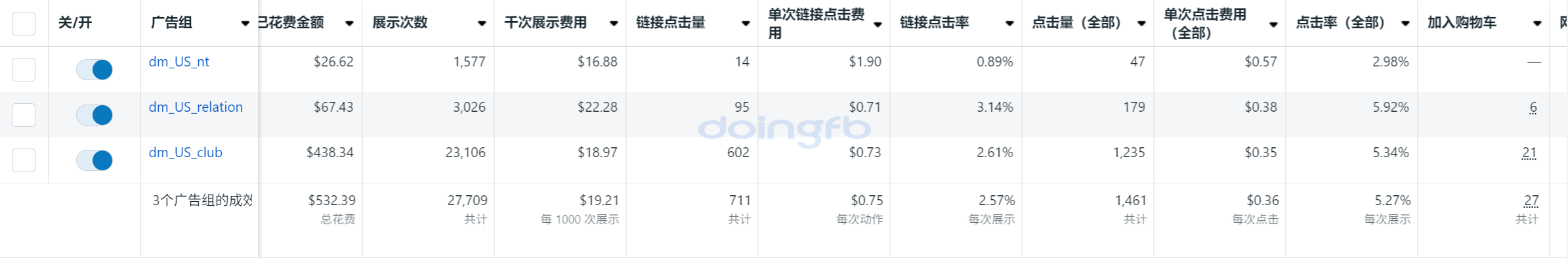Select the dm_US_relation row checkbox
1568x261 pixels.
(x=24, y=114)
